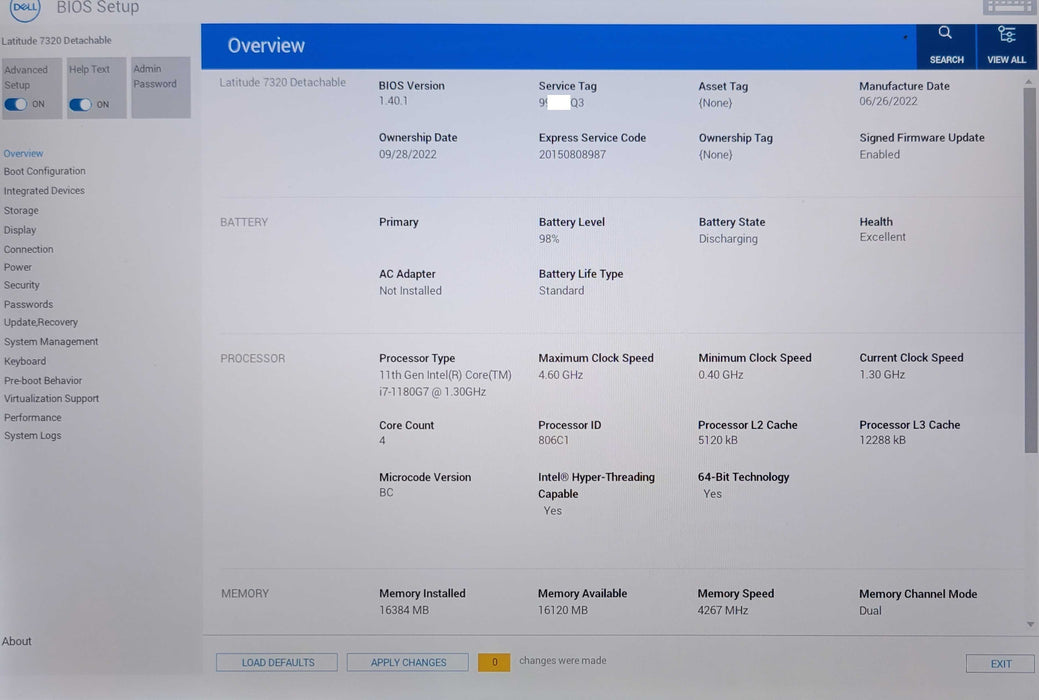Viewport: 1039px width, 700px height.
Task: Click the Maximum Clock Speed 4.60 GHz
Action: tap(561, 375)
